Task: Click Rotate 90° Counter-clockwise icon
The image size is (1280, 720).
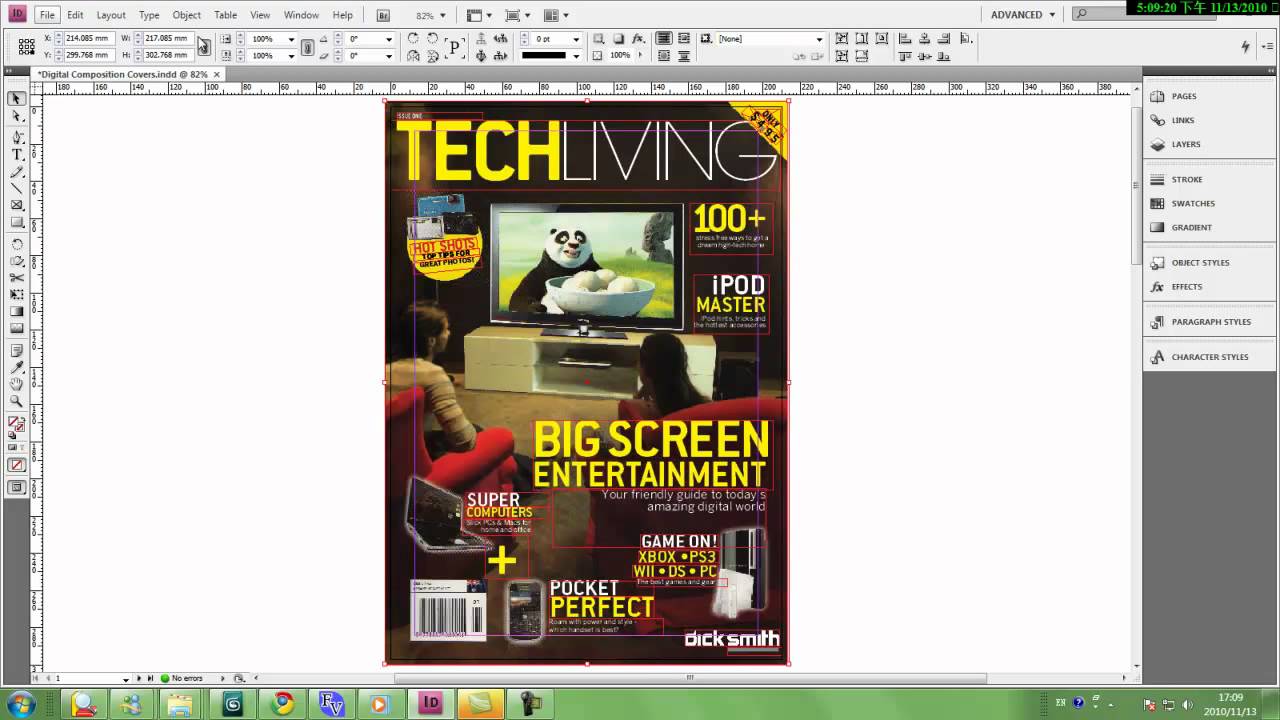Action: click(433, 38)
